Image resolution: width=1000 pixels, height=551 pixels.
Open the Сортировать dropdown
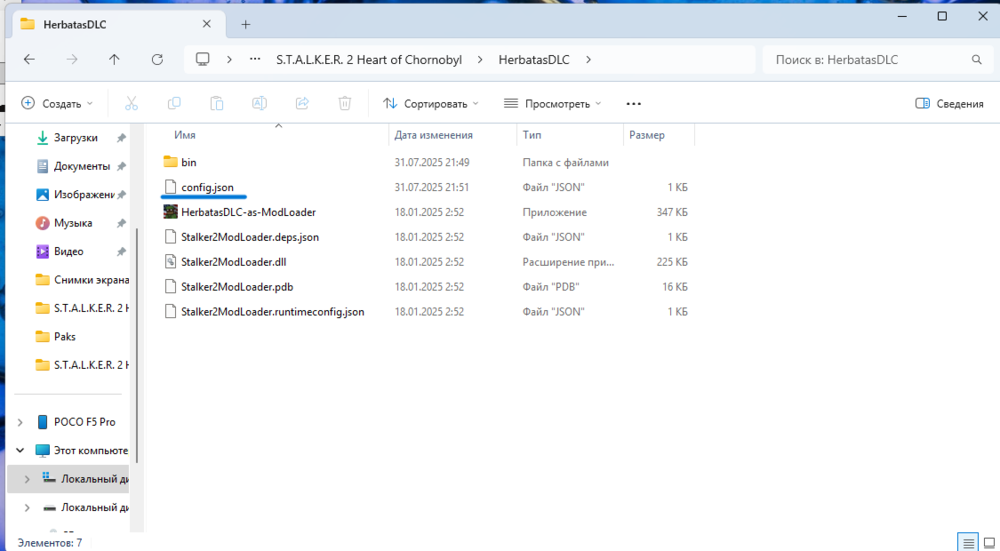pos(431,103)
